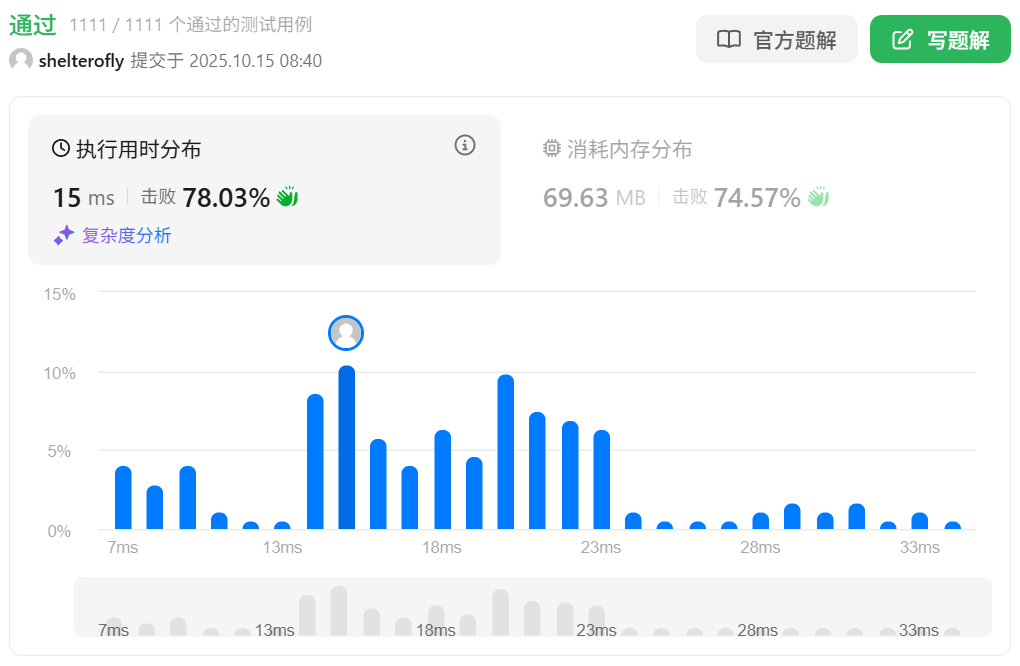The height and width of the screenshot is (666, 1020).
Task: Click the 写题解 write solution button
Action: pyautogui.click(x=940, y=40)
